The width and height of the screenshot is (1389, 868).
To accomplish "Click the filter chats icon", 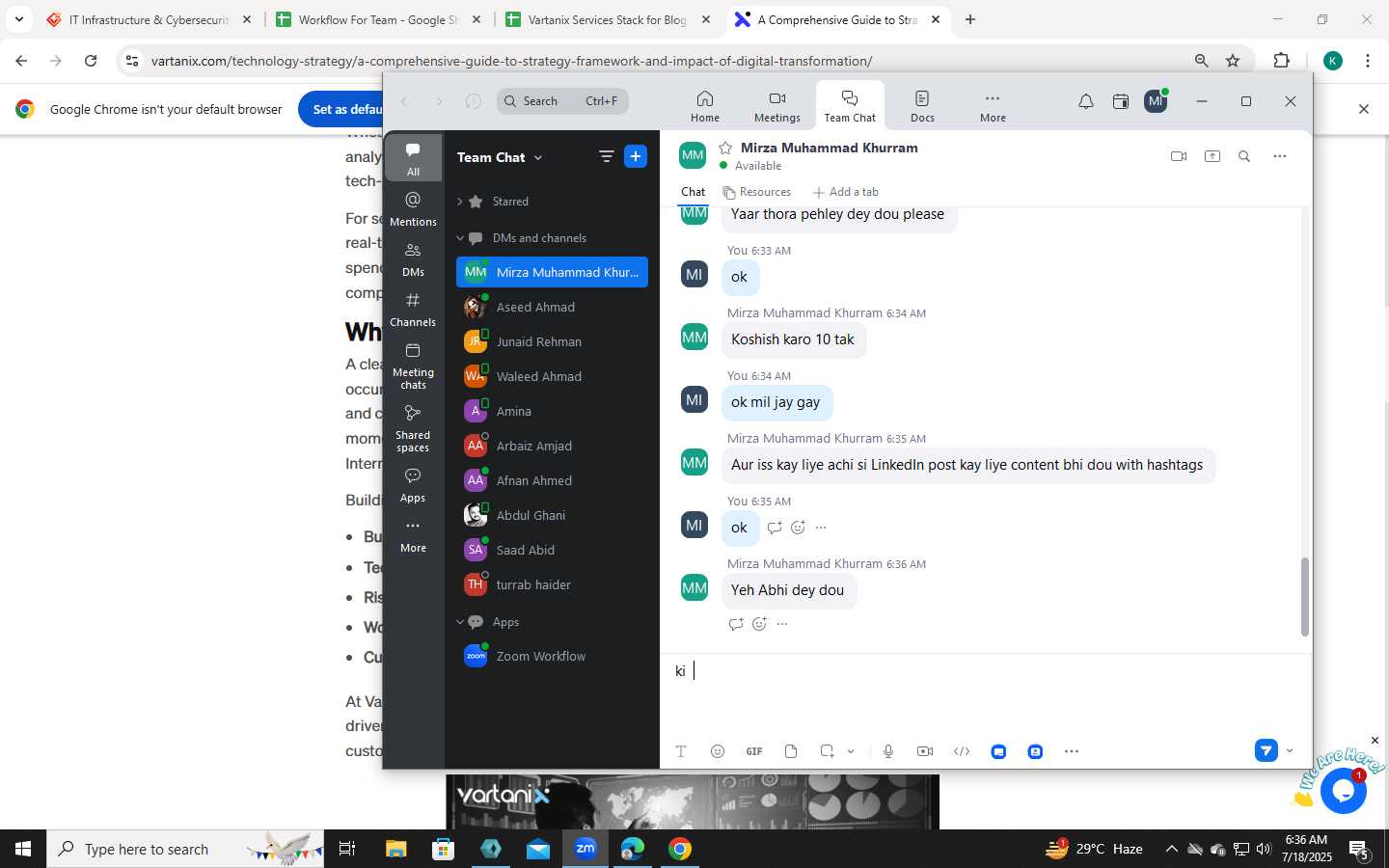I will tap(606, 156).
